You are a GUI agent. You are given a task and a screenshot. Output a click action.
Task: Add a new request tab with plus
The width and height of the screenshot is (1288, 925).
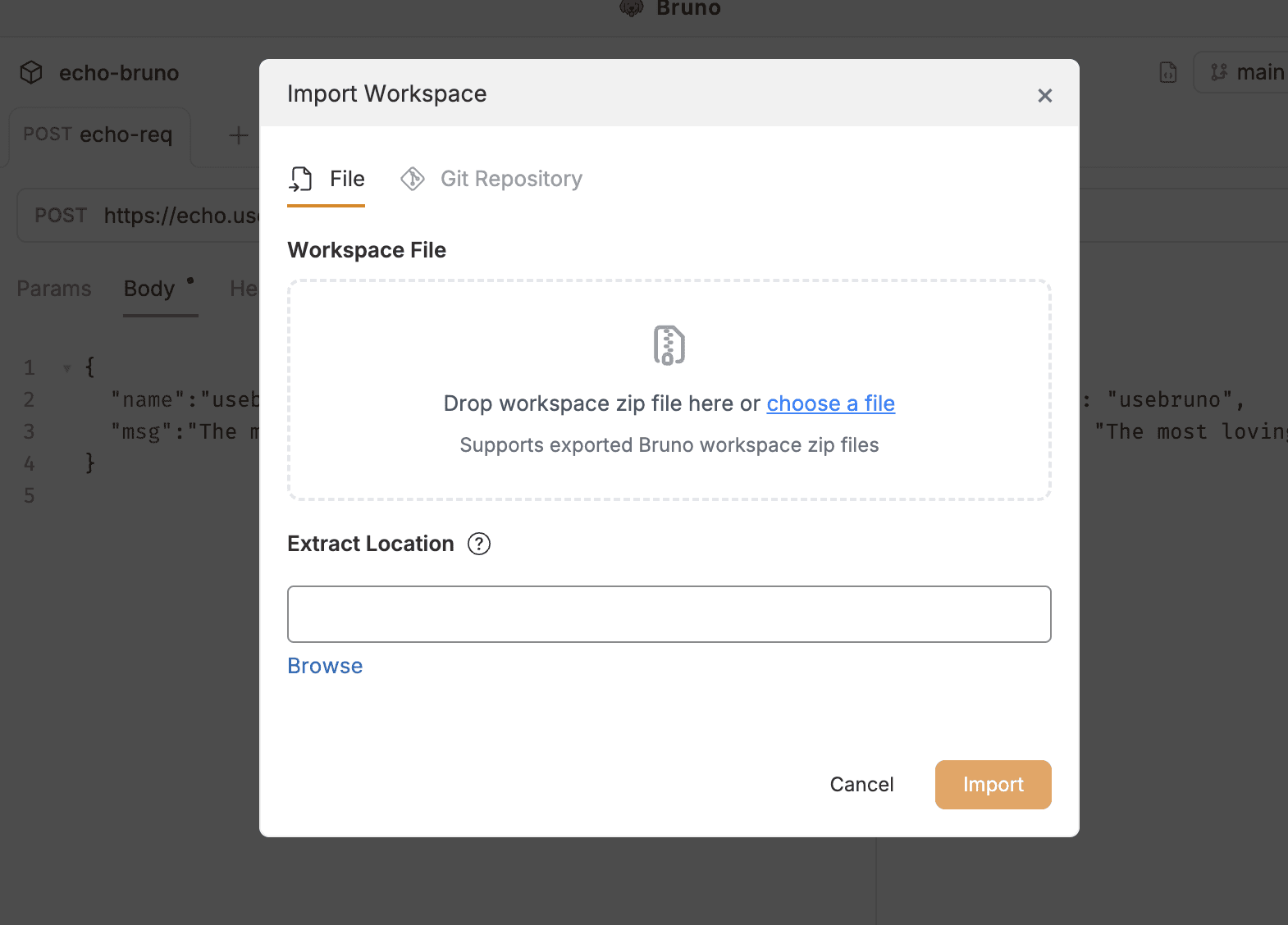click(x=239, y=135)
